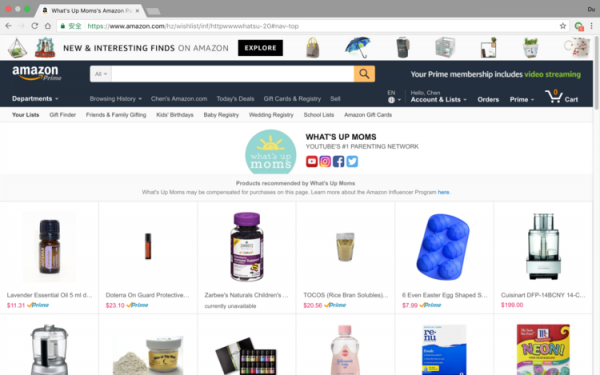600x375 pixels.
Task: Follow the Influencer Program 'here' link
Action: tap(443, 192)
